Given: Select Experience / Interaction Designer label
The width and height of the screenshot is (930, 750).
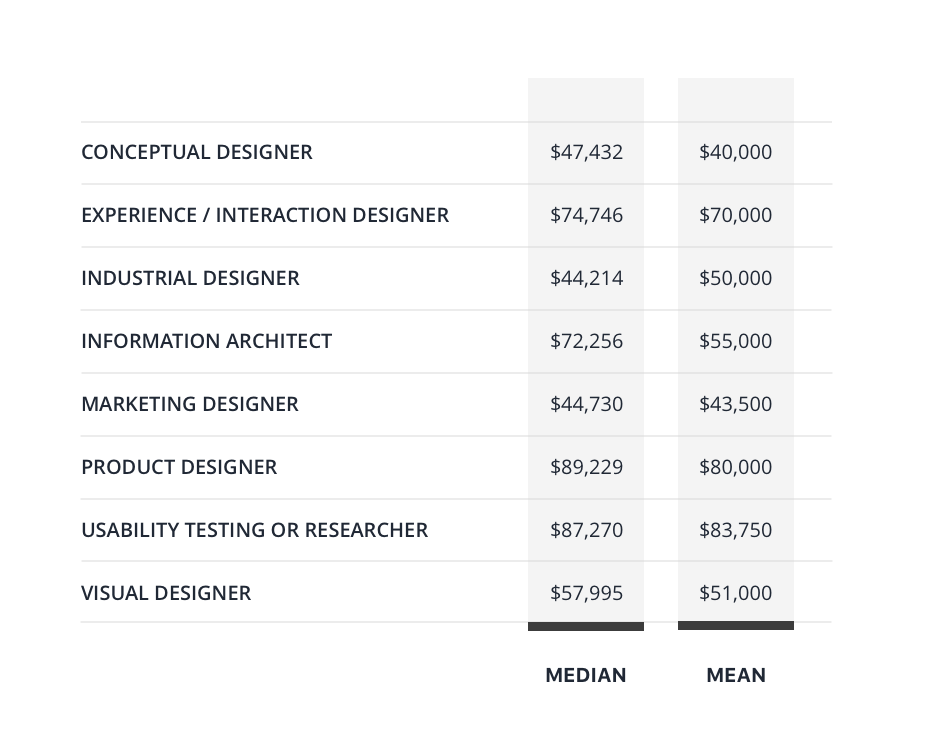Looking at the screenshot, I should (265, 215).
